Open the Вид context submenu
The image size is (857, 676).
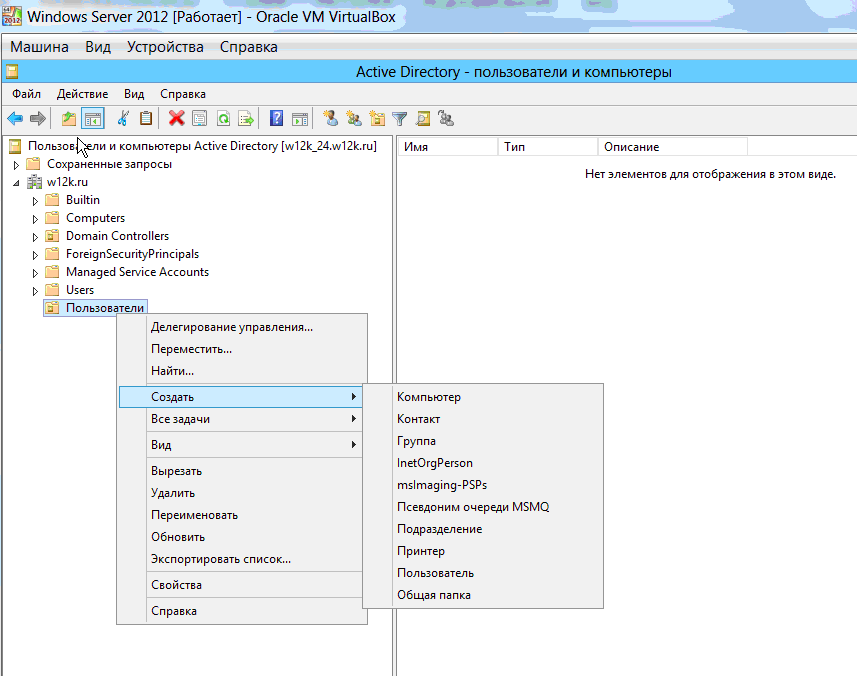click(x=240, y=444)
